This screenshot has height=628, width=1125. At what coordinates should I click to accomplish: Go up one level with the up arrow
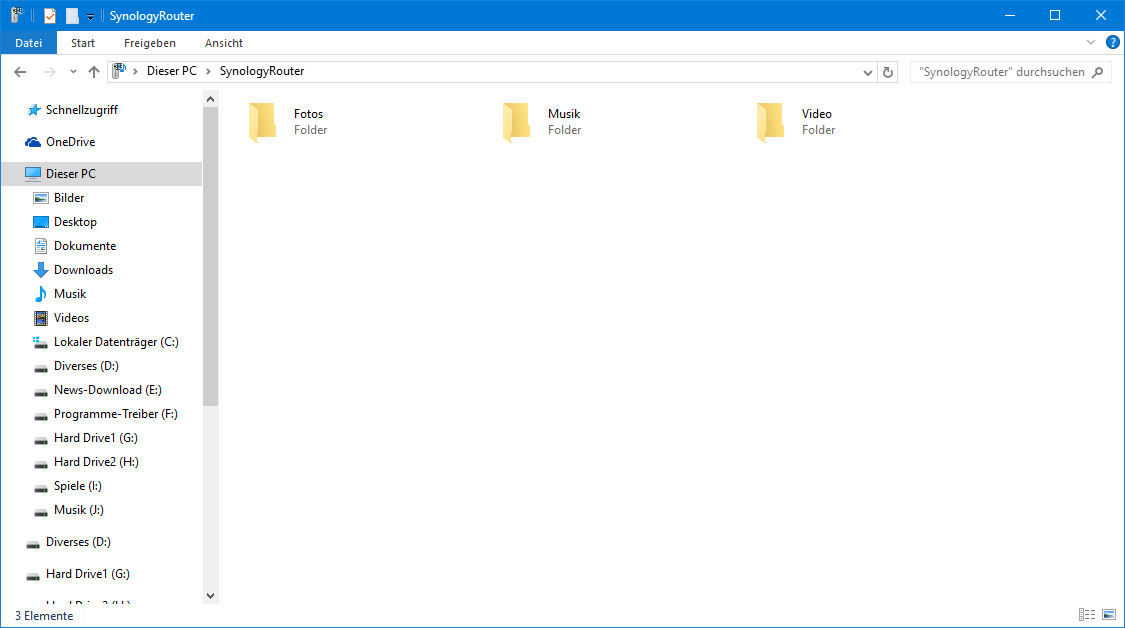point(94,72)
